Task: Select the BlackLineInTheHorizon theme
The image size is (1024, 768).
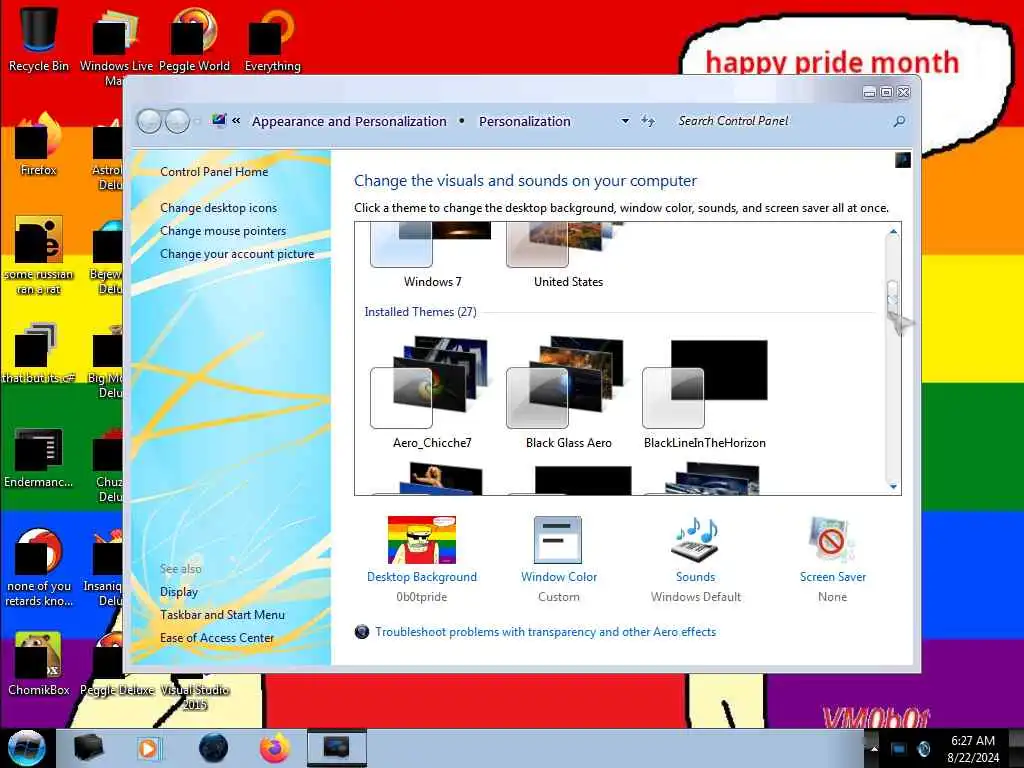Action: click(x=705, y=392)
